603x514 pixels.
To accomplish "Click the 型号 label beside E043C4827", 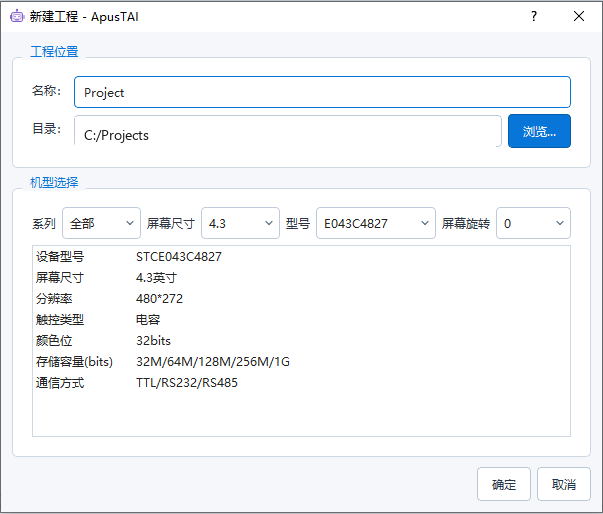I will 298,223.
